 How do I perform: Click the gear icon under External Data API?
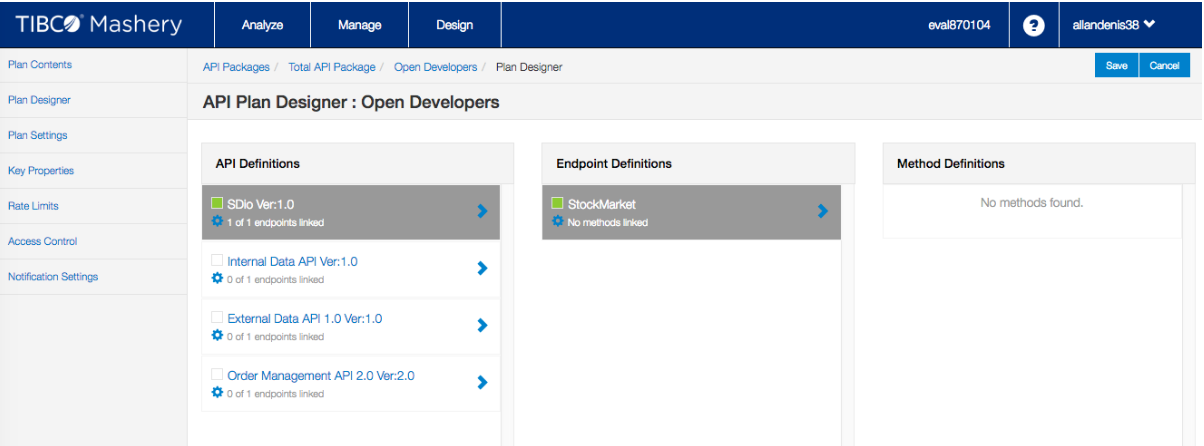pos(217,336)
